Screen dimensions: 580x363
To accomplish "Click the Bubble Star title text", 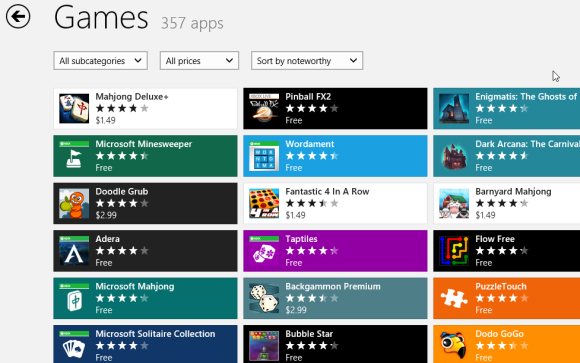I will point(309,334).
